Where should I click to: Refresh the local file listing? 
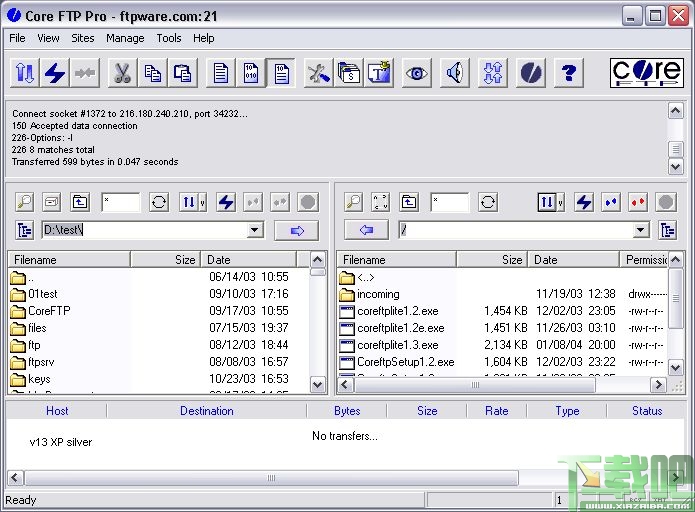point(159,202)
